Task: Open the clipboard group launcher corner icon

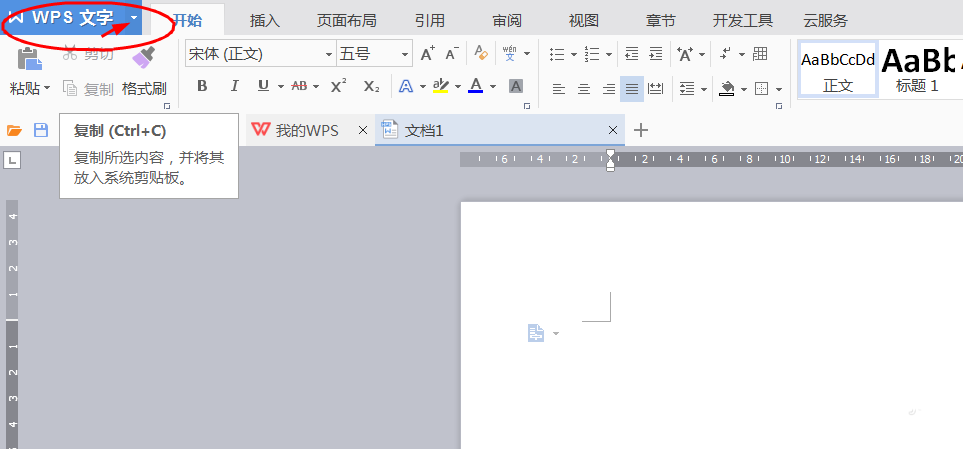Action: point(166,106)
